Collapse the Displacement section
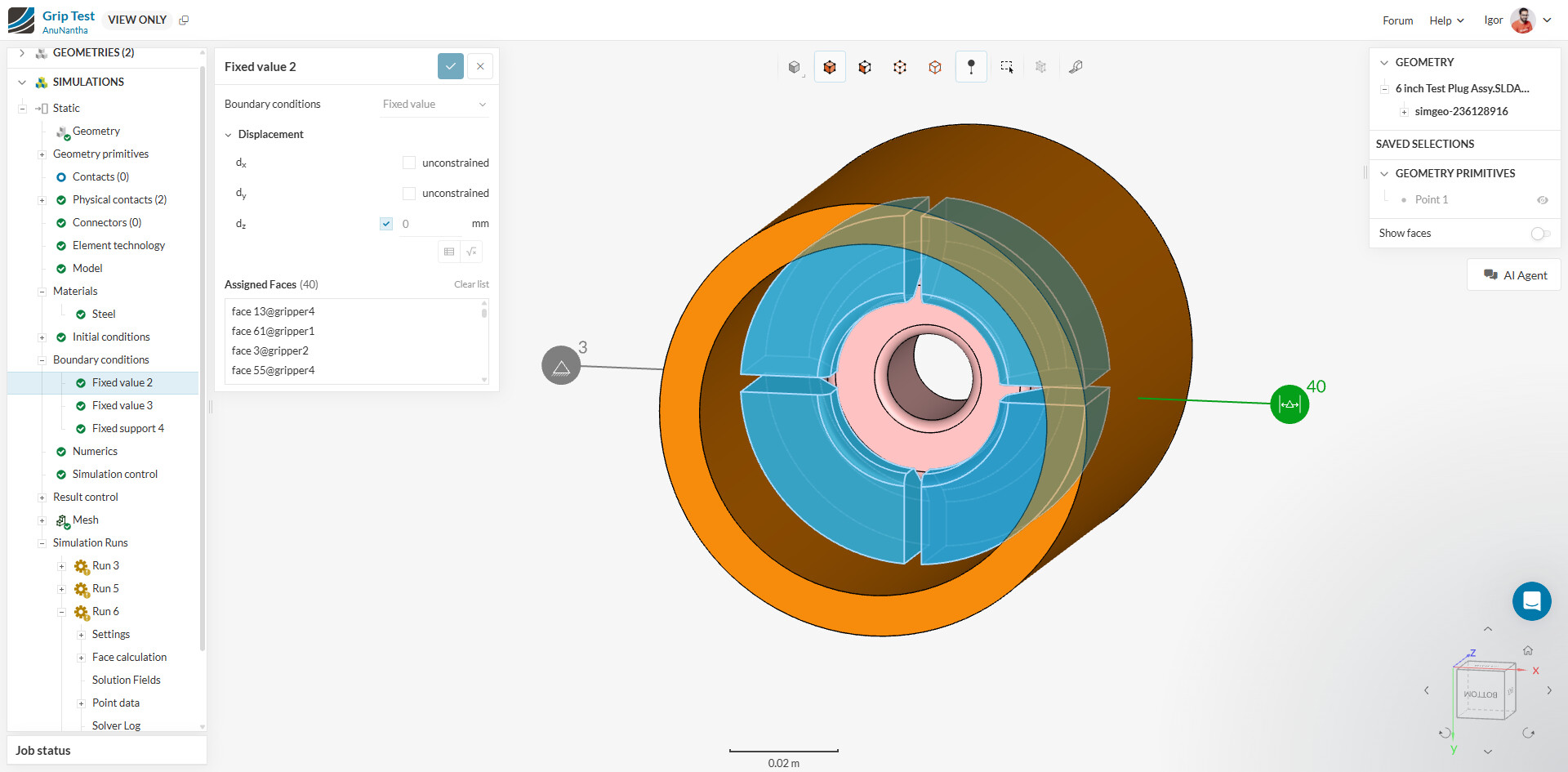The height and width of the screenshot is (772, 1568). pos(229,135)
